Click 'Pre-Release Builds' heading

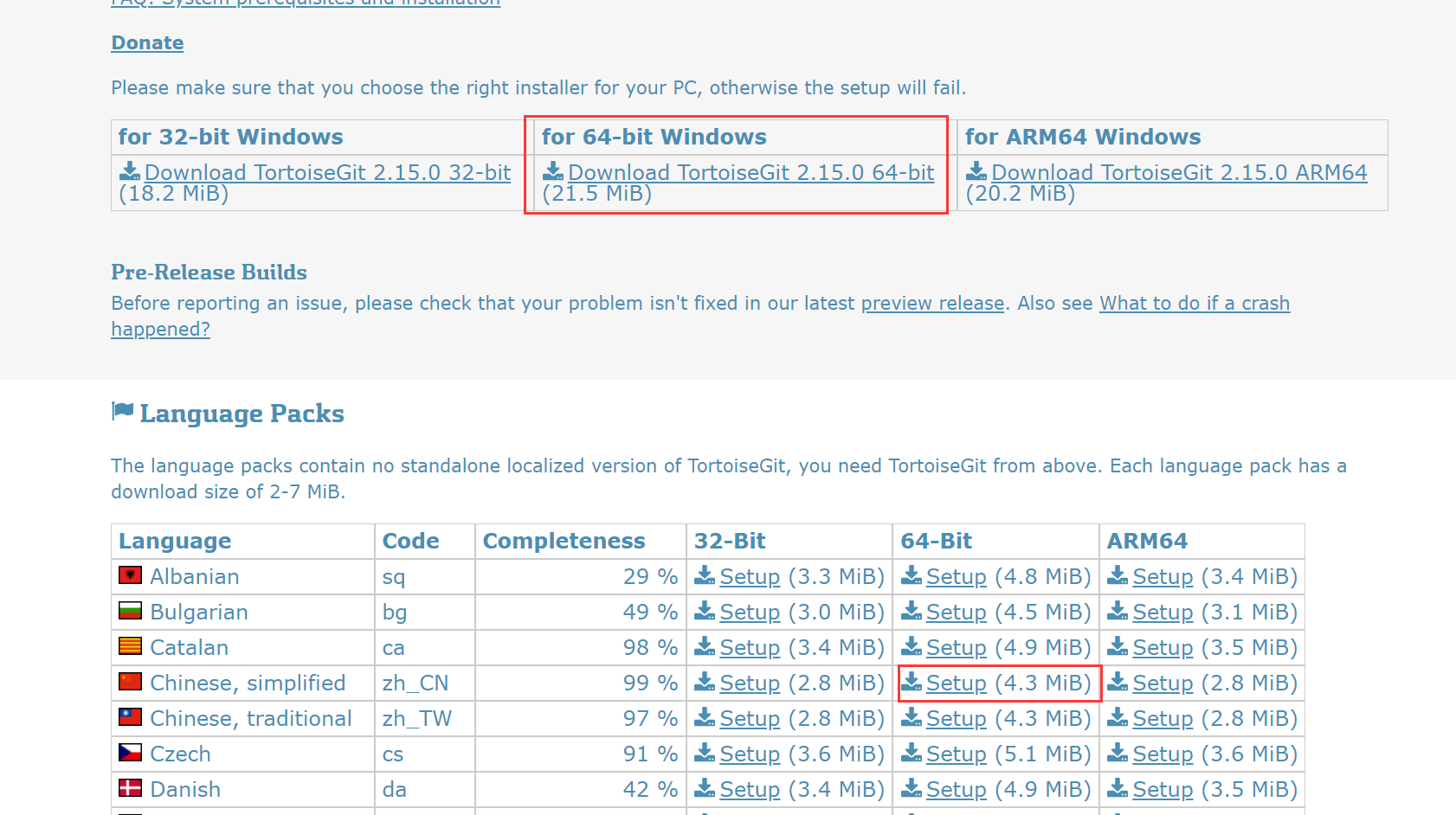tap(209, 272)
